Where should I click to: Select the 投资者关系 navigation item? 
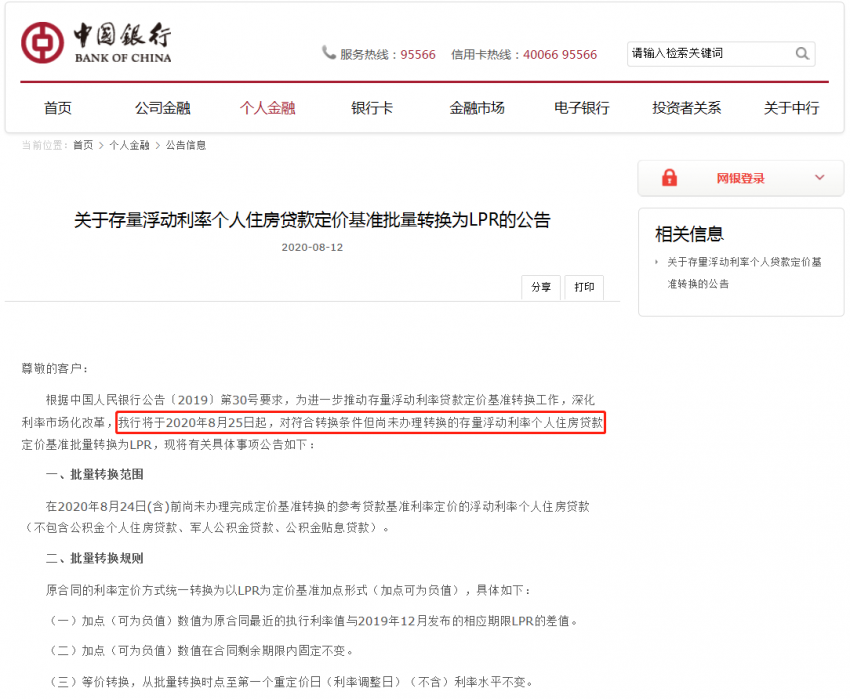[687, 107]
